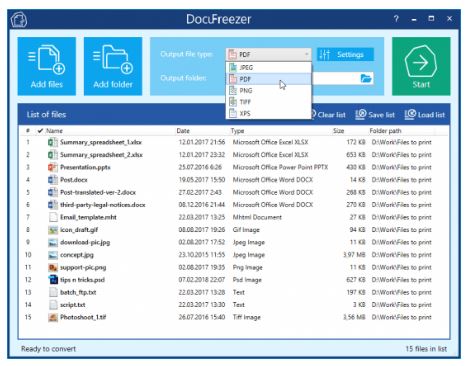Click the Clear list button
Image resolution: width=468 pixels, height=366 pixels.
pos(328,115)
